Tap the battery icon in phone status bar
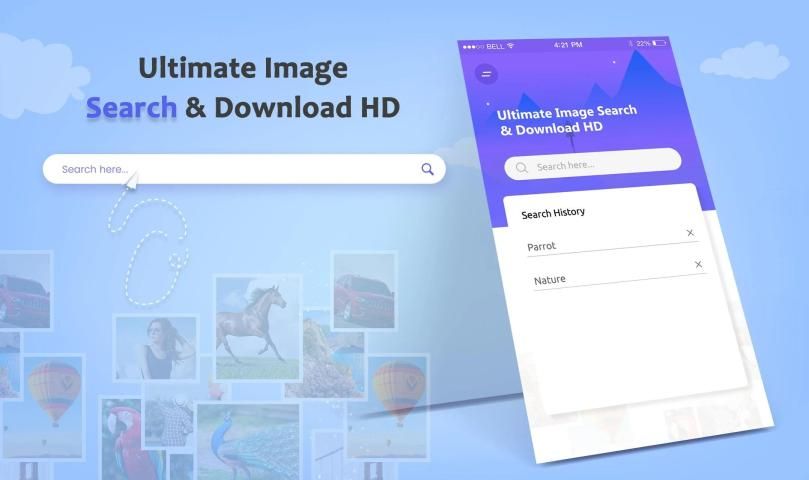Viewport: 809px width, 480px height. point(659,43)
